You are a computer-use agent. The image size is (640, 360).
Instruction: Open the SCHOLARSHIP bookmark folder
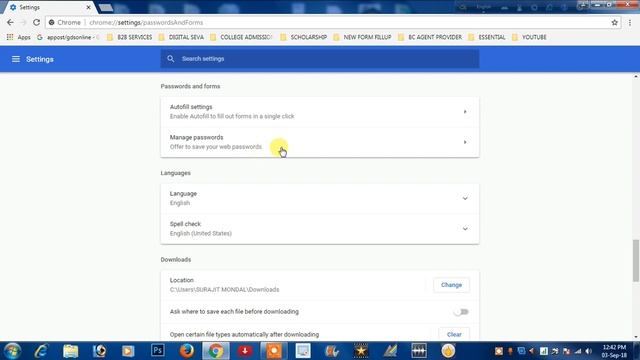(304, 37)
